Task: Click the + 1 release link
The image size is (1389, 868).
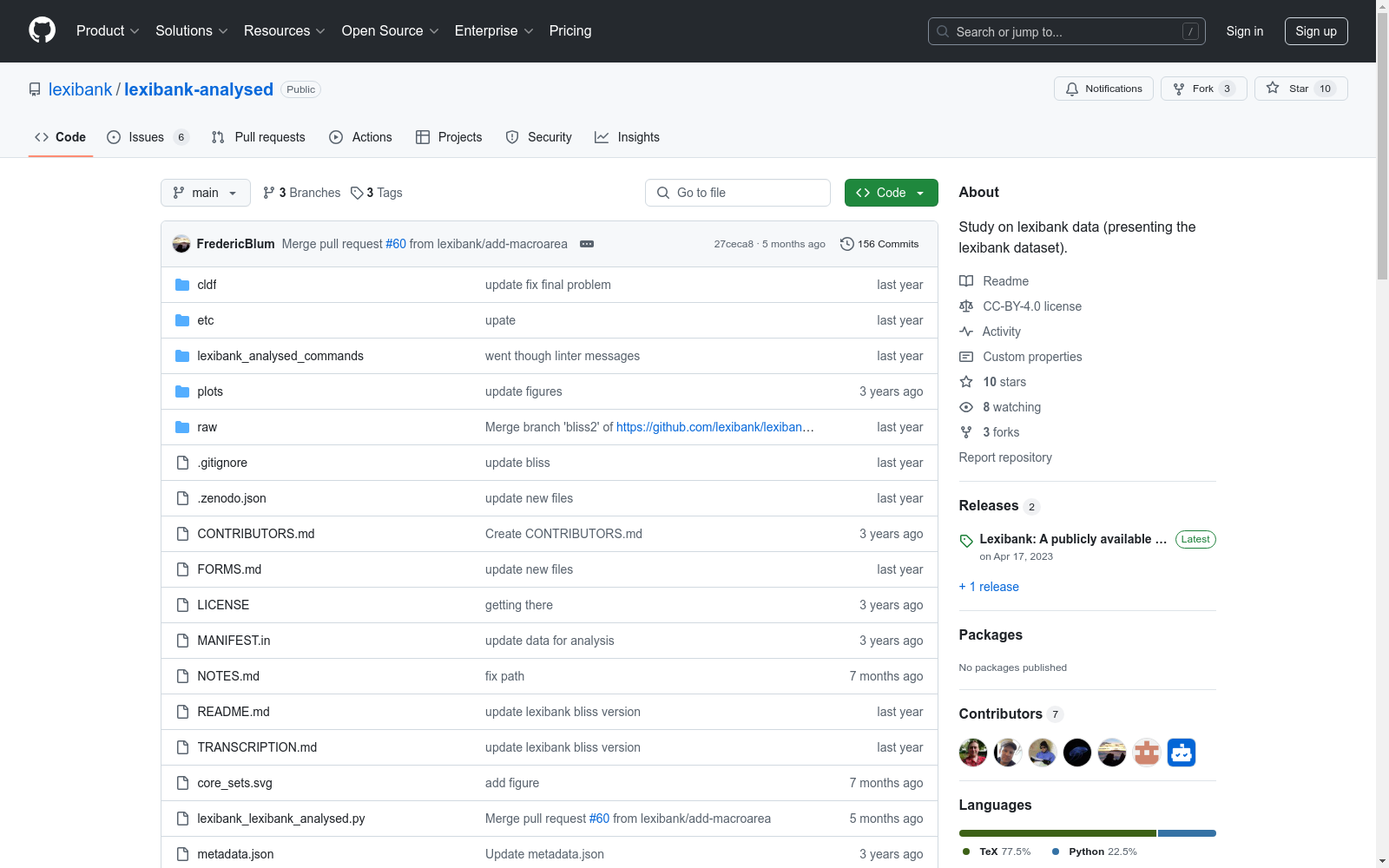Action: click(989, 587)
